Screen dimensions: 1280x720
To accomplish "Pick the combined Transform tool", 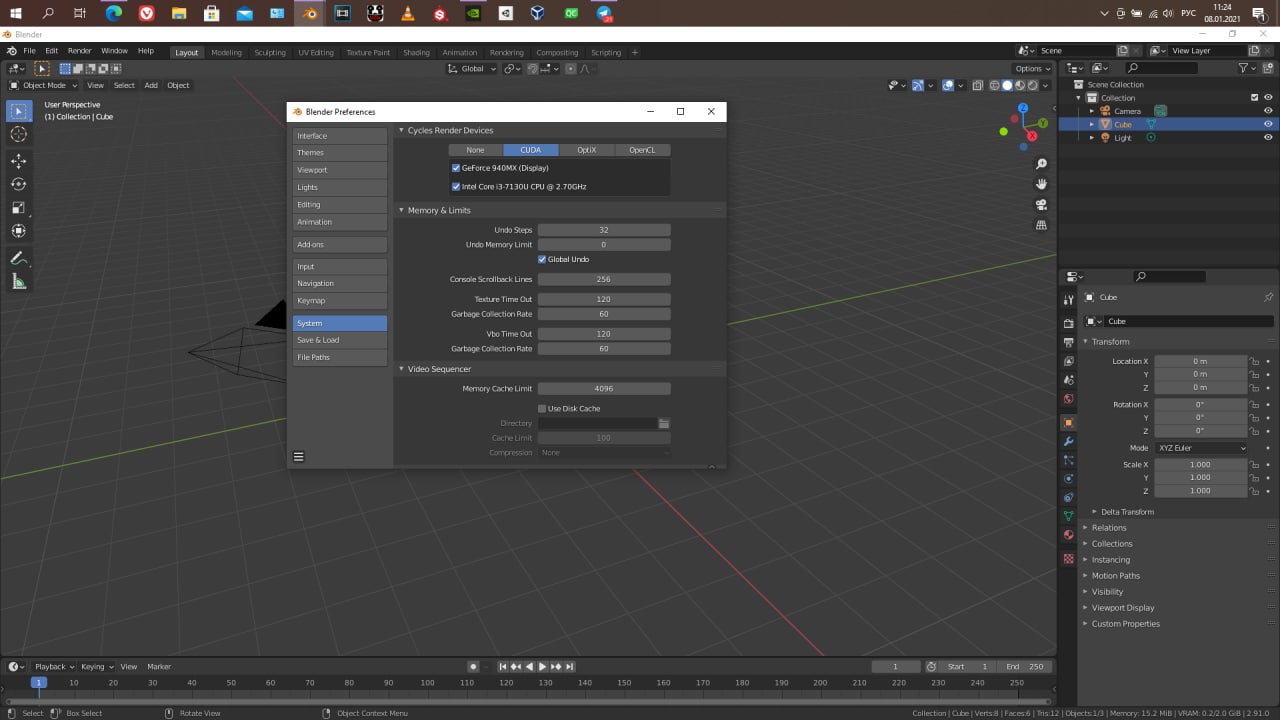I will 18,231.
